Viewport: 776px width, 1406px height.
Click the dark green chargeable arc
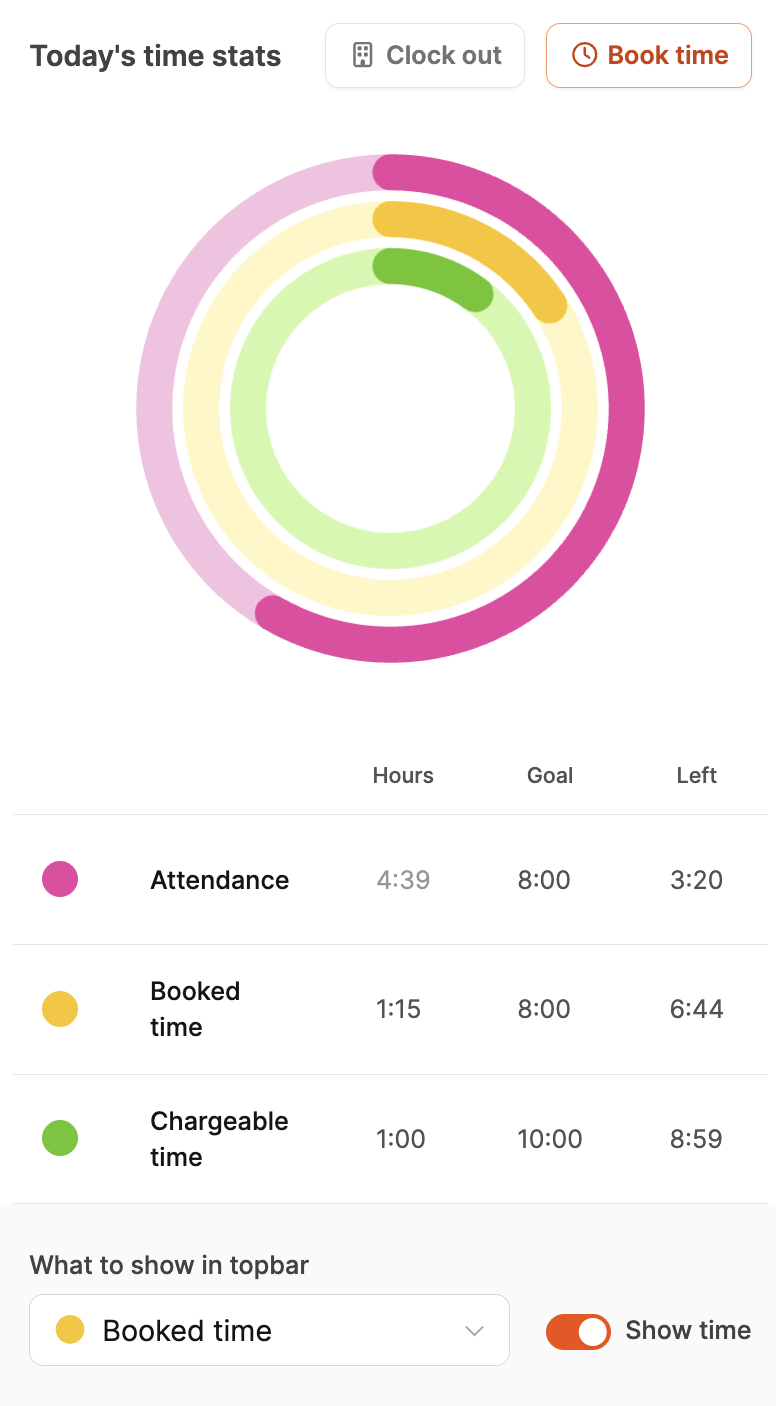pyautogui.click(x=438, y=272)
